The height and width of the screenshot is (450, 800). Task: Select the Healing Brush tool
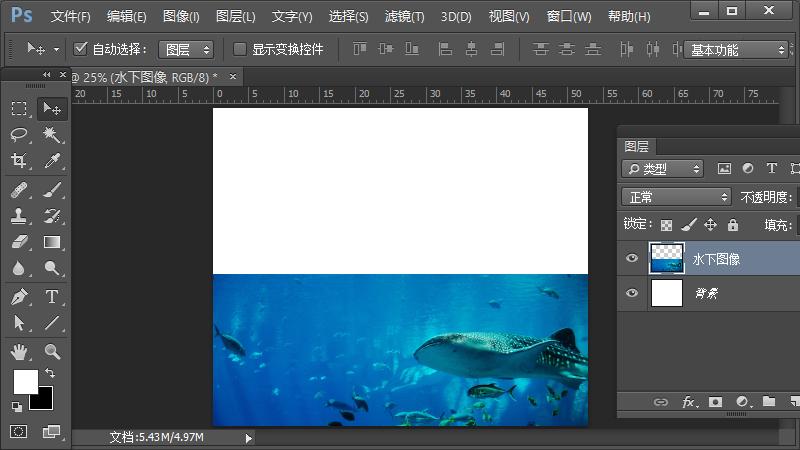pyautogui.click(x=19, y=190)
